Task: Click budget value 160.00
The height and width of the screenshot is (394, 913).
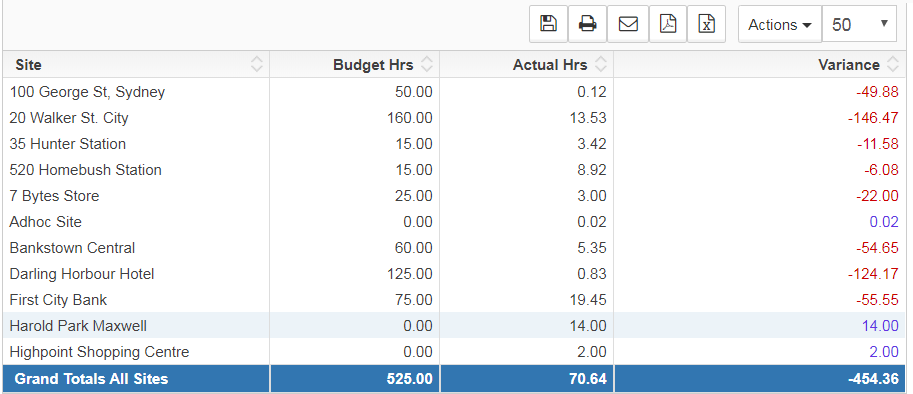Action: click(x=410, y=118)
